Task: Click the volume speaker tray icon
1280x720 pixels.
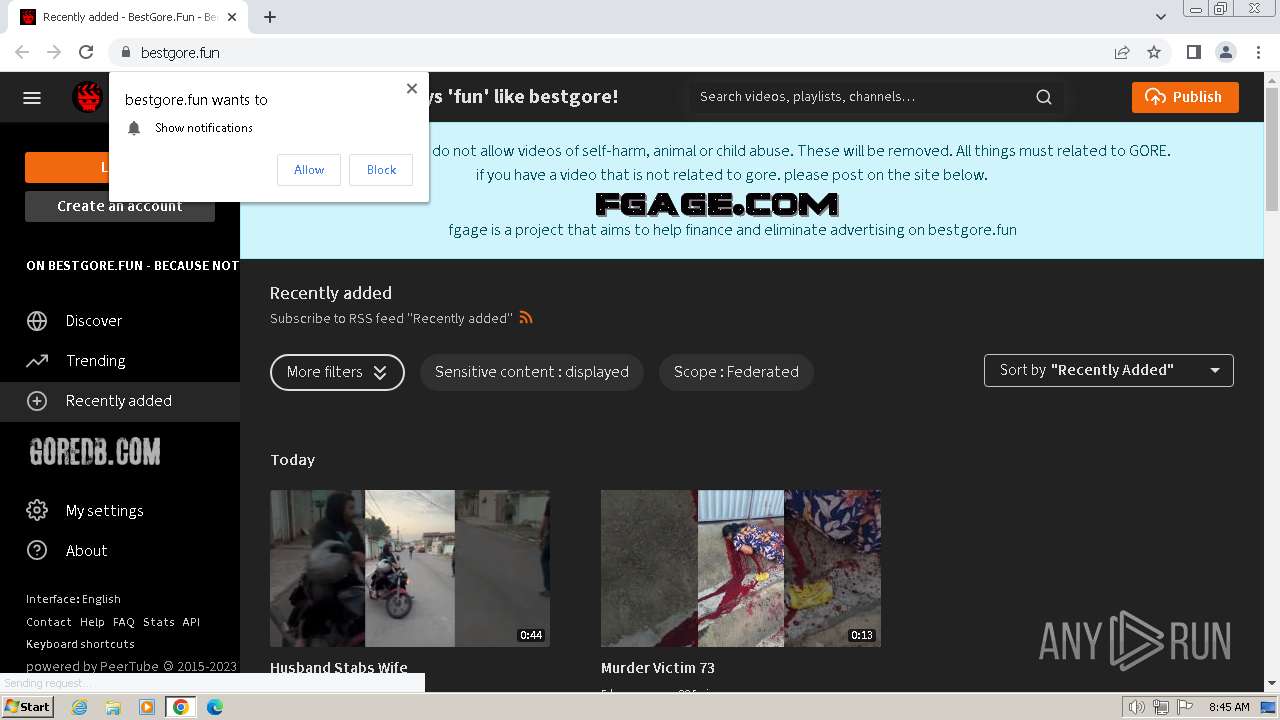Action: click(x=1136, y=707)
